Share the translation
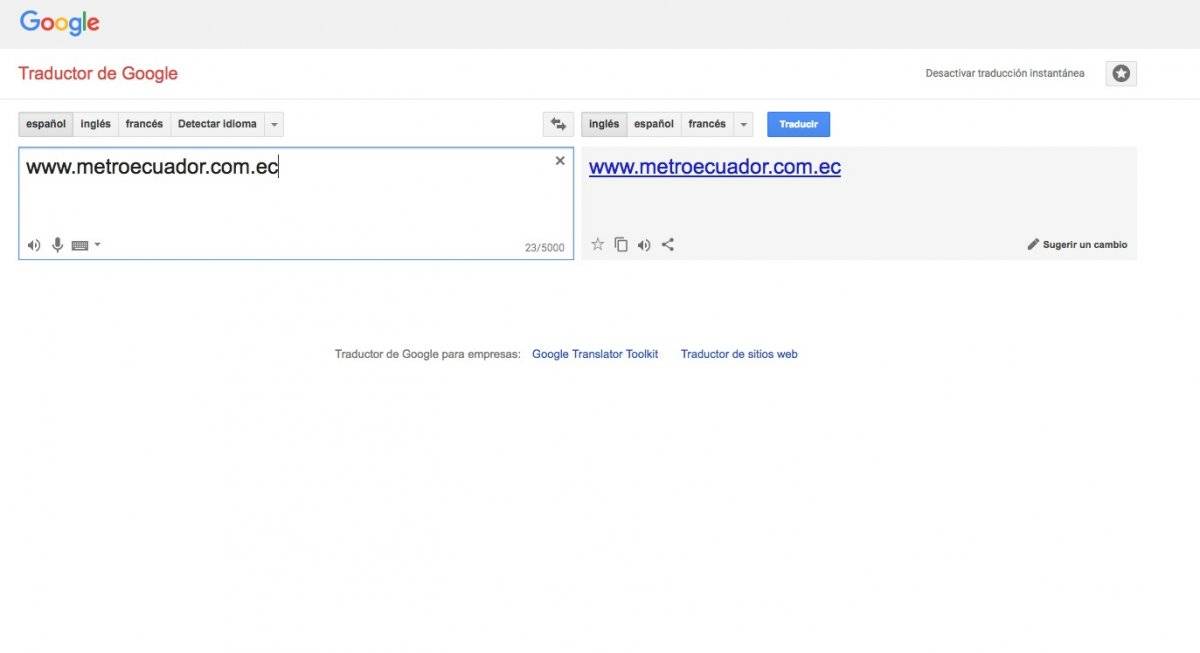This screenshot has height=653, width=1200. point(668,244)
